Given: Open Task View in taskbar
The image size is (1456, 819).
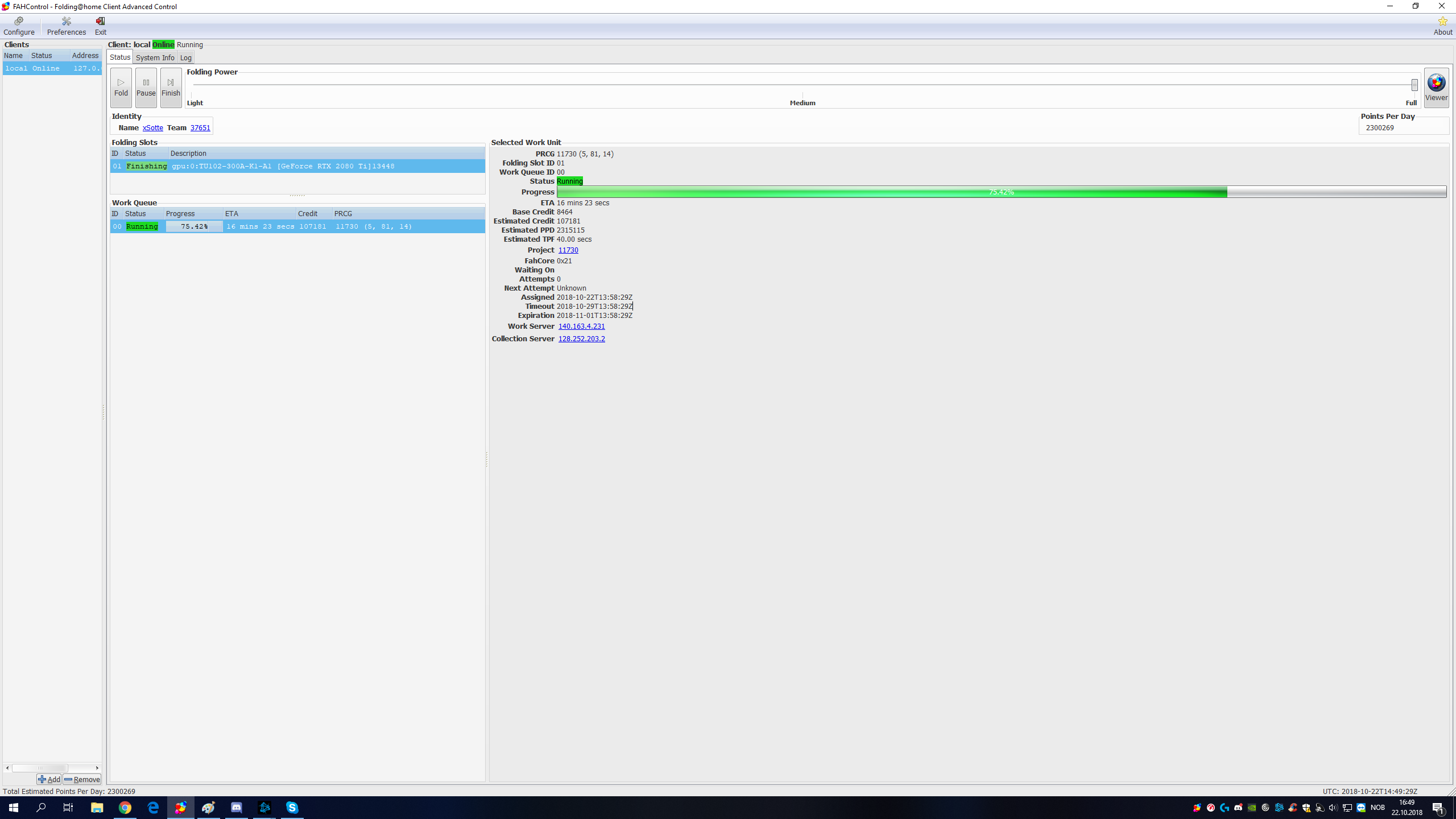Looking at the screenshot, I should point(68,808).
